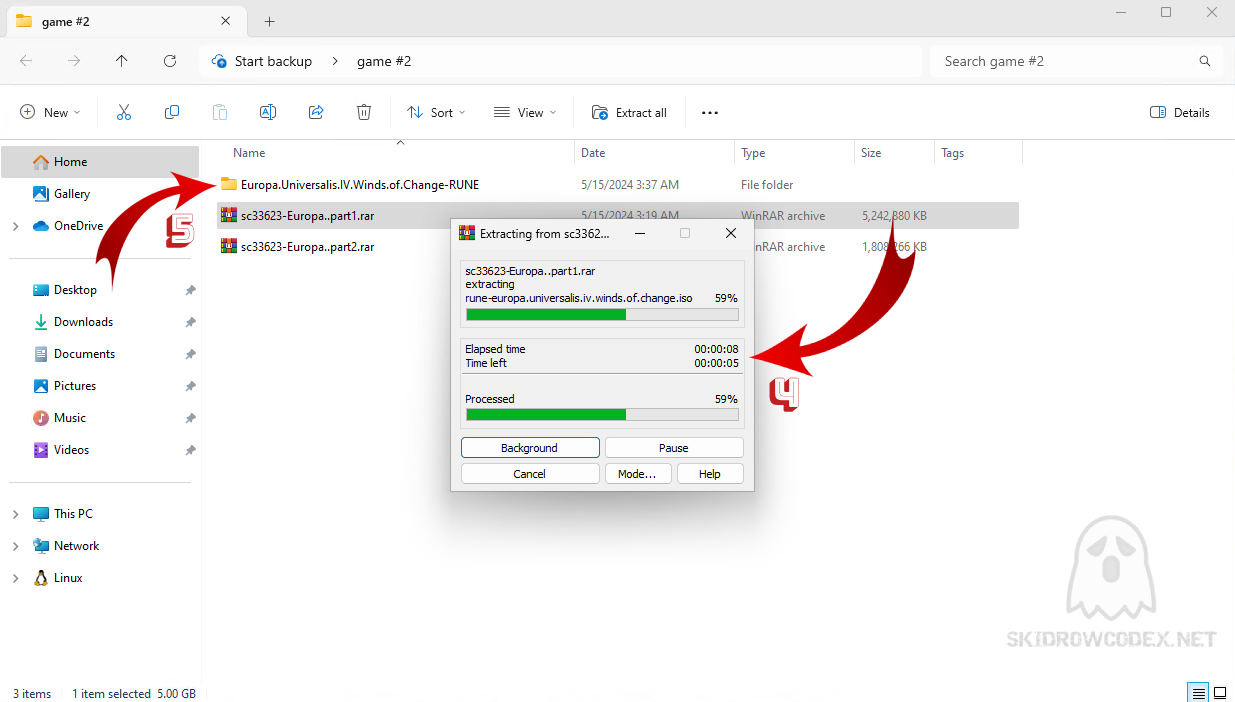This screenshot has height=702, width=1235.
Task: Click Start backup in the address bar
Action: point(273,61)
